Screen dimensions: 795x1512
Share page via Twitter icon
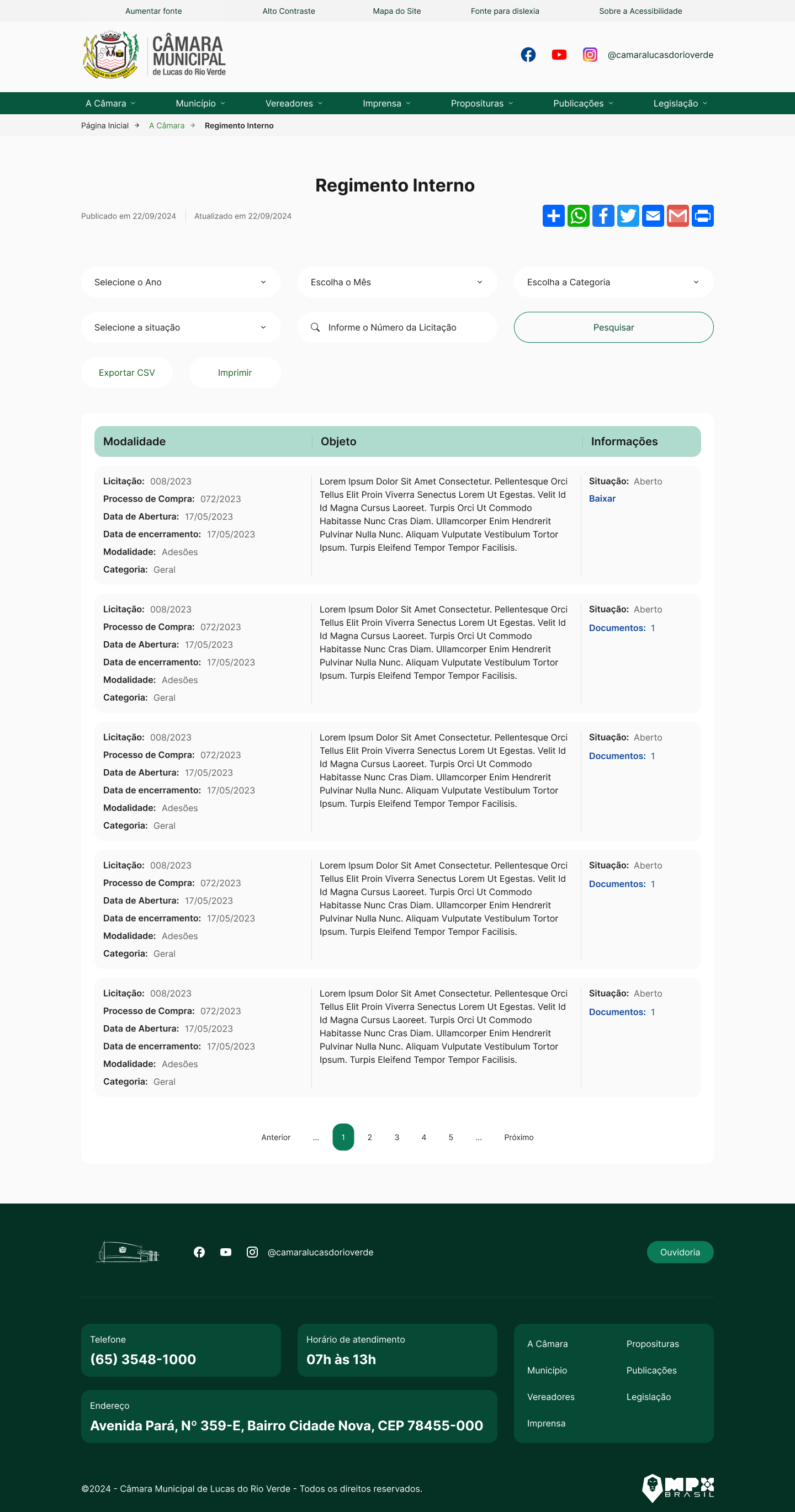click(628, 216)
